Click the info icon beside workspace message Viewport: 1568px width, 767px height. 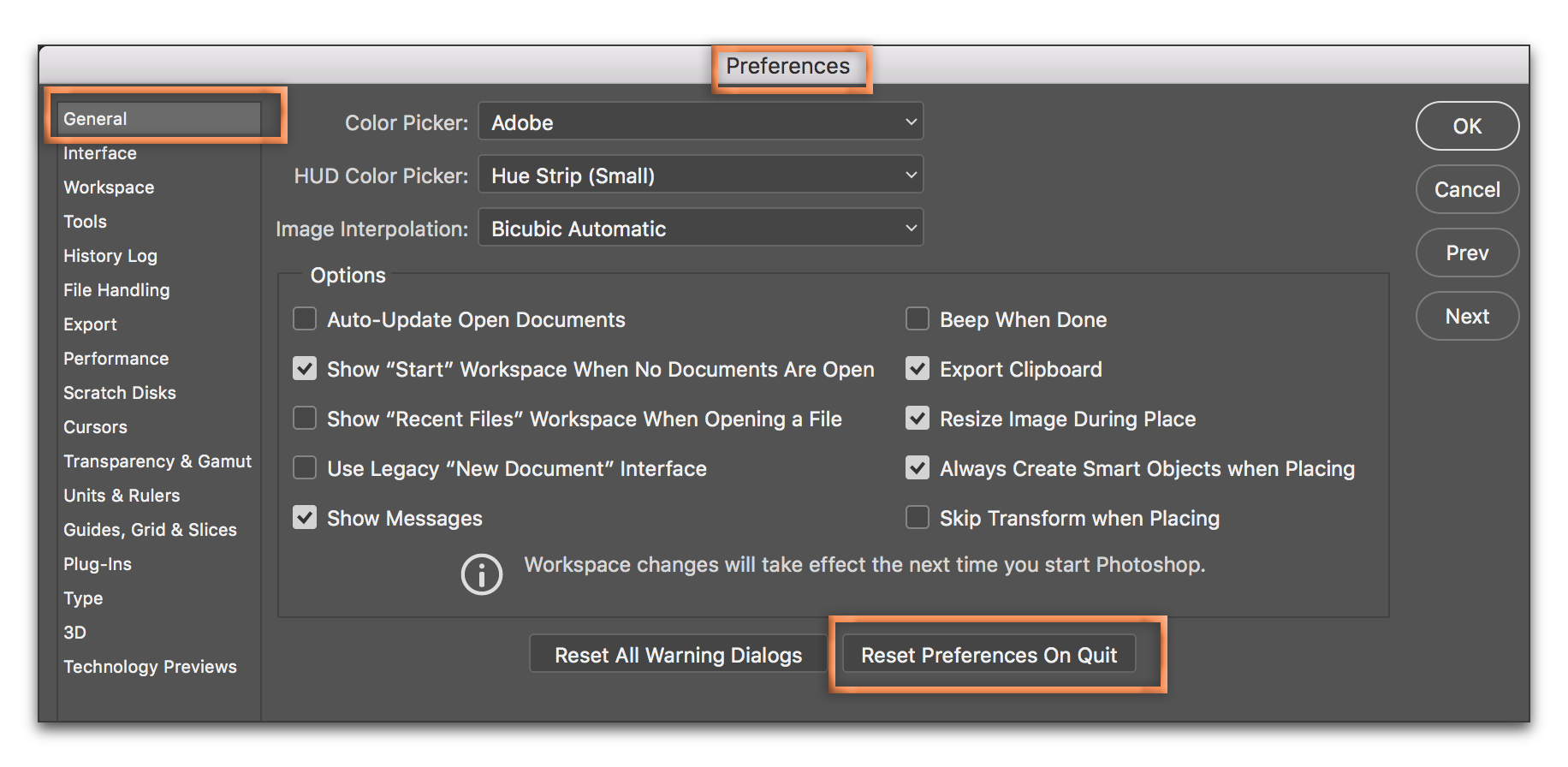(481, 574)
